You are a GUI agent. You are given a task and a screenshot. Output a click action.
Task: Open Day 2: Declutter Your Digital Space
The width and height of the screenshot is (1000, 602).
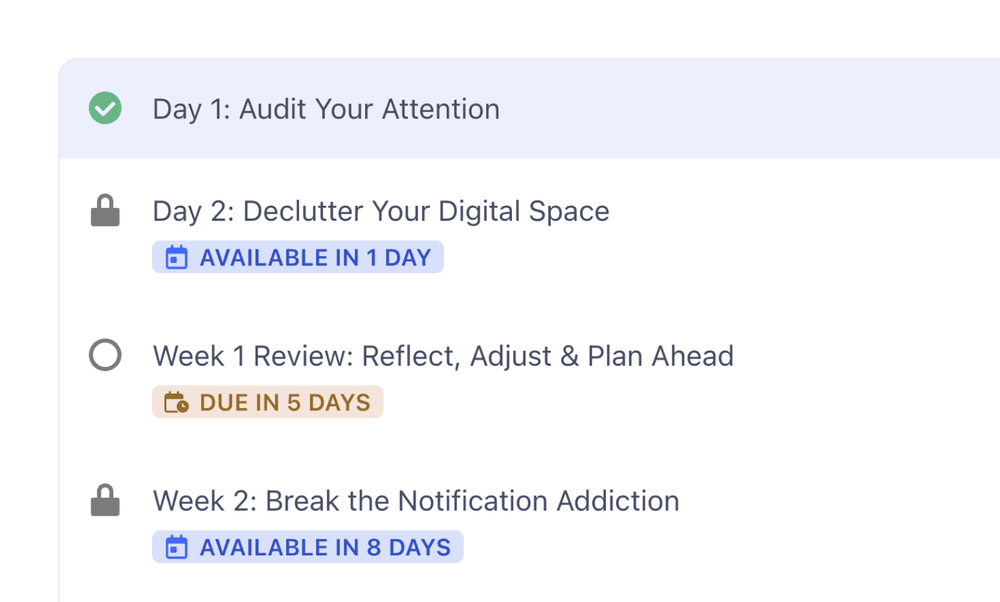(x=381, y=211)
